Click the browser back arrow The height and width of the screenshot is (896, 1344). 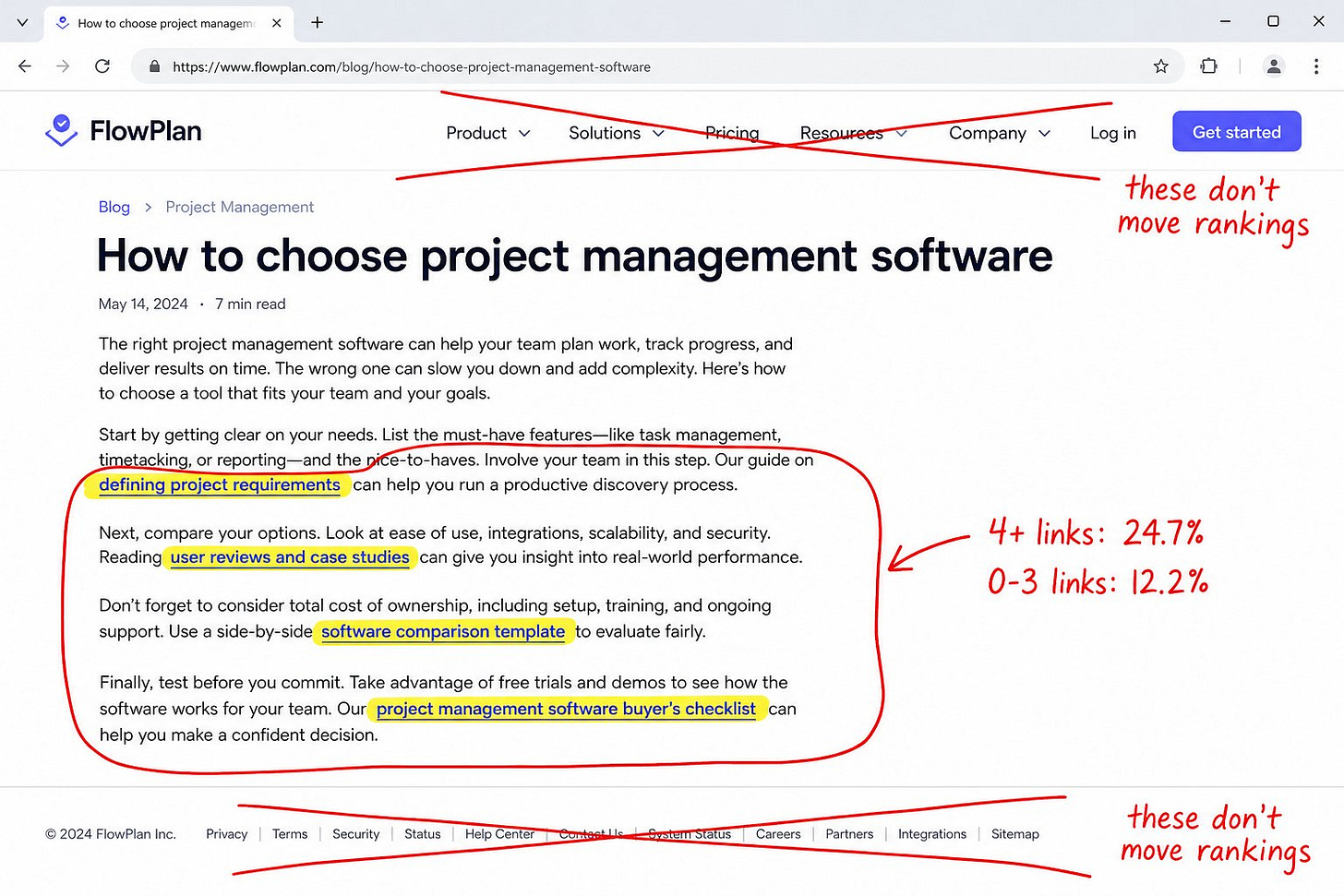25,66
